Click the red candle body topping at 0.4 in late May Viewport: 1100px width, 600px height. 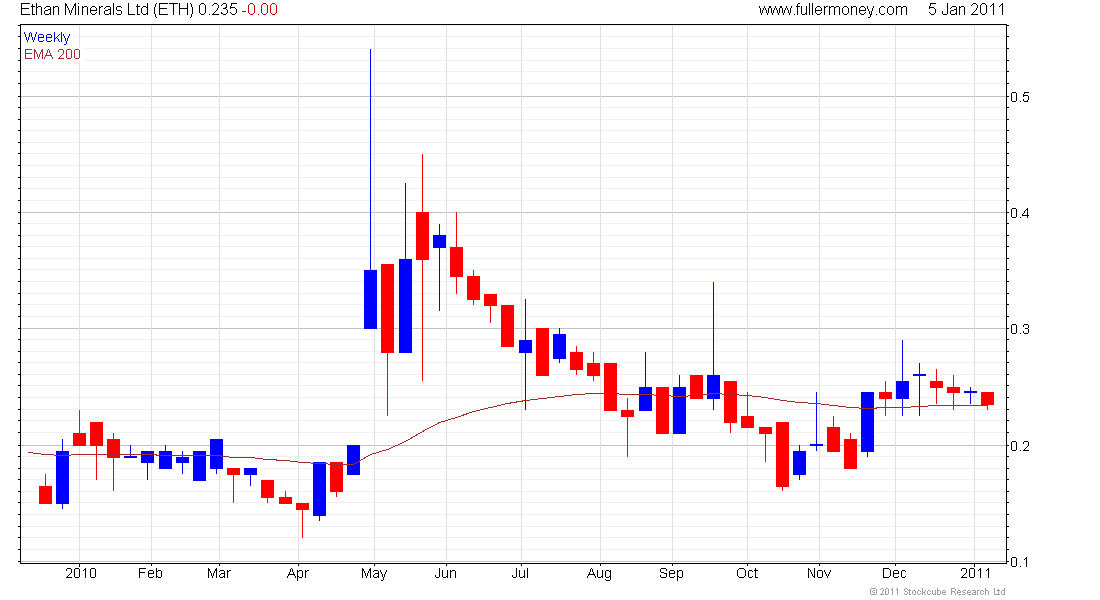point(422,236)
